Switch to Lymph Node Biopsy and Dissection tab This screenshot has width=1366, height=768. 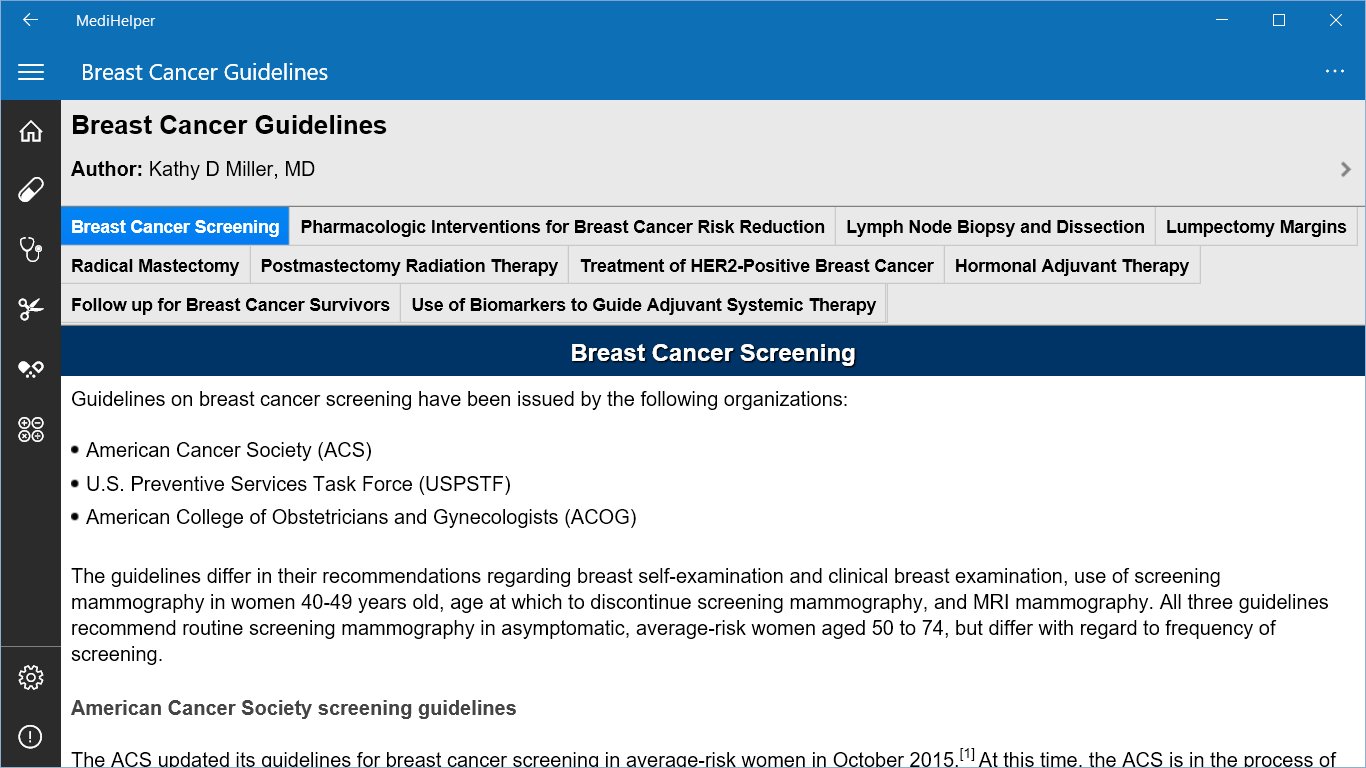[x=995, y=227]
